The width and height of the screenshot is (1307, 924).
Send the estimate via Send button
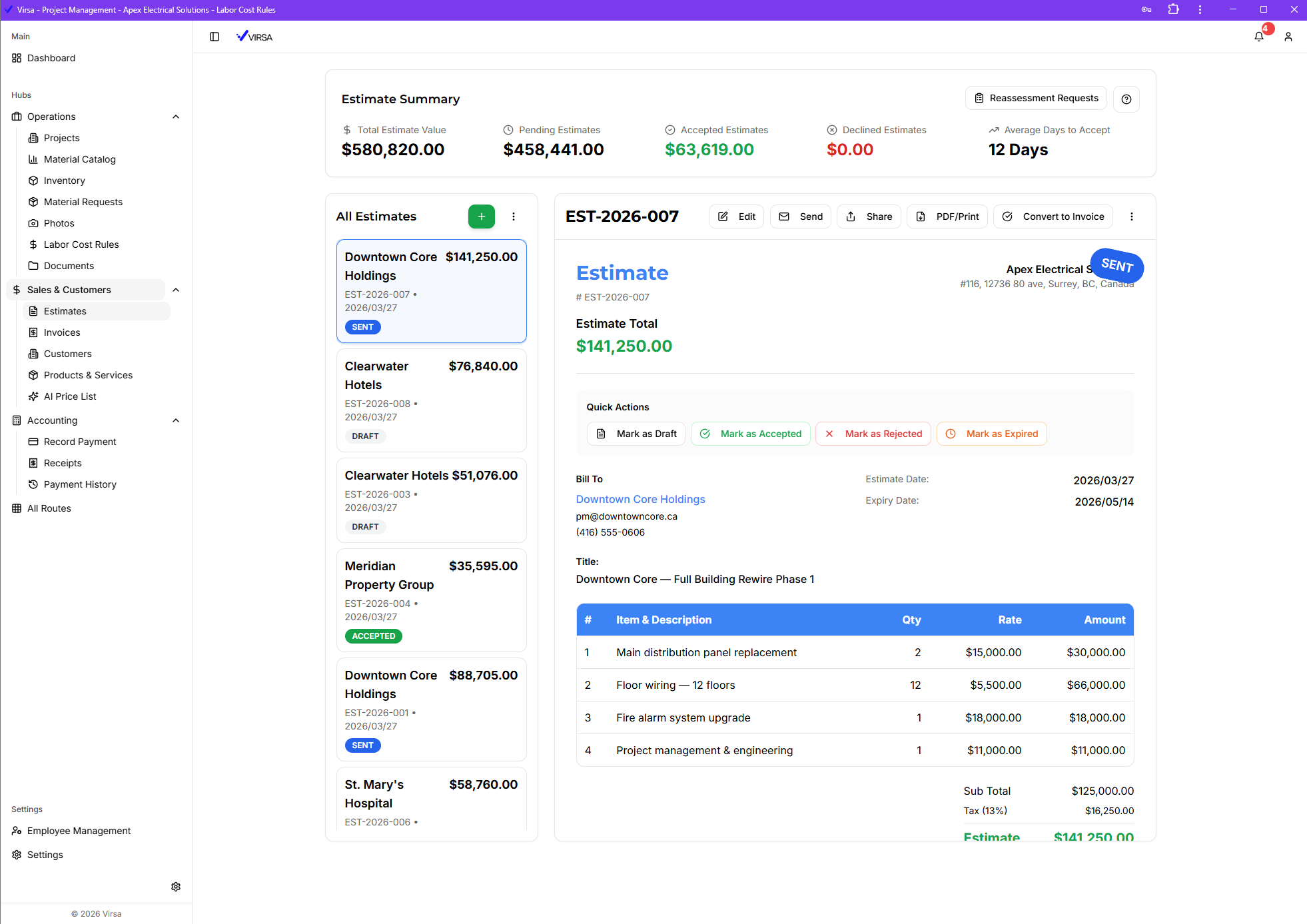(801, 217)
